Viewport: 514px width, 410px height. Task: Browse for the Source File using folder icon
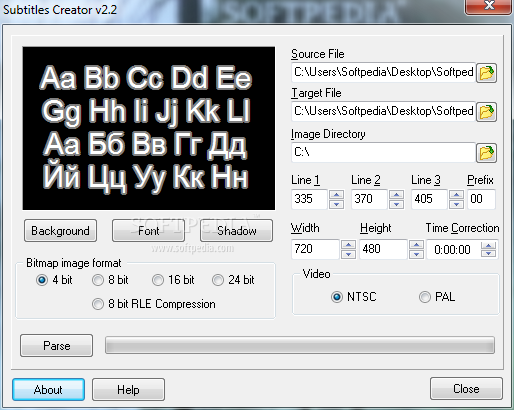click(486, 72)
